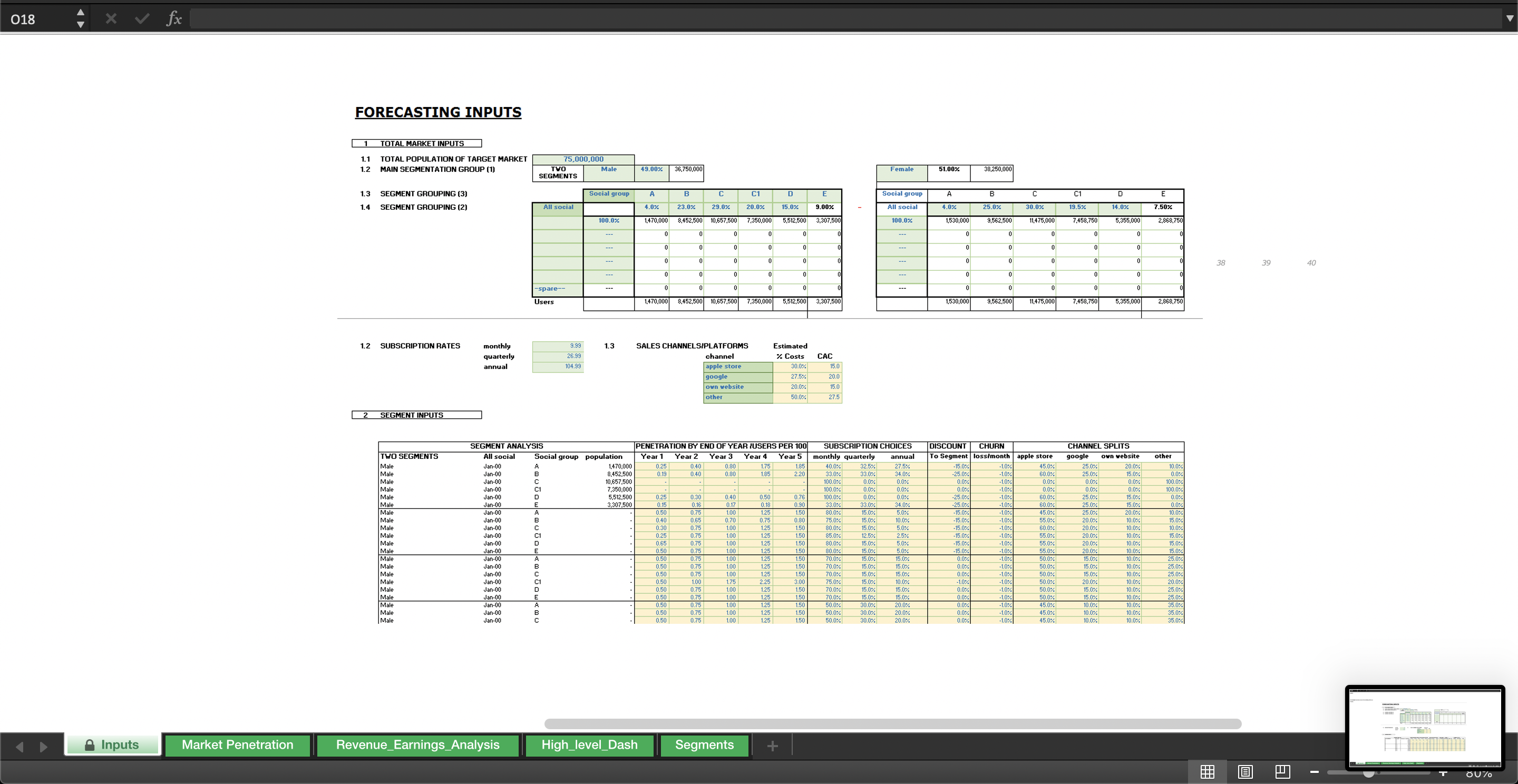The height and width of the screenshot is (784, 1518).
Task: Open the screenshot preview thumbnail
Action: [x=1425, y=727]
